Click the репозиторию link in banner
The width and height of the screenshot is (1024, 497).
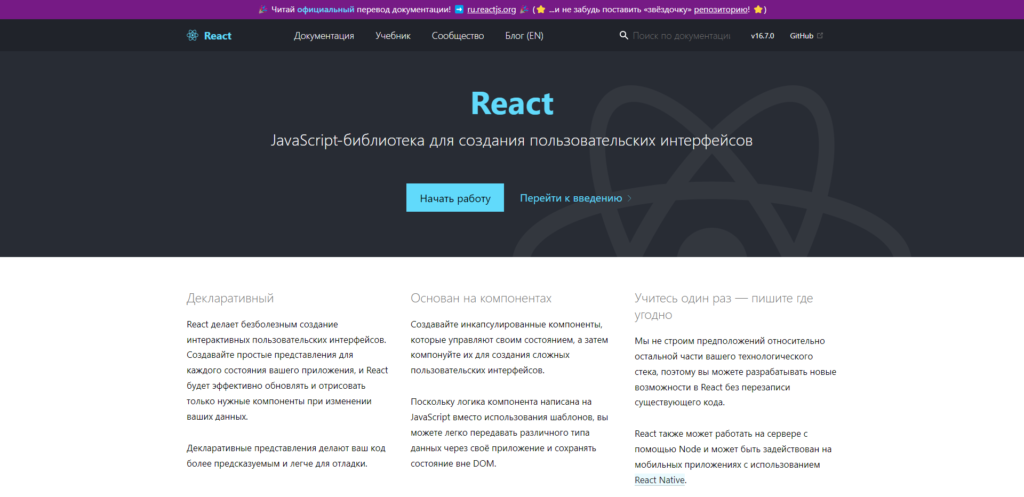coord(721,10)
